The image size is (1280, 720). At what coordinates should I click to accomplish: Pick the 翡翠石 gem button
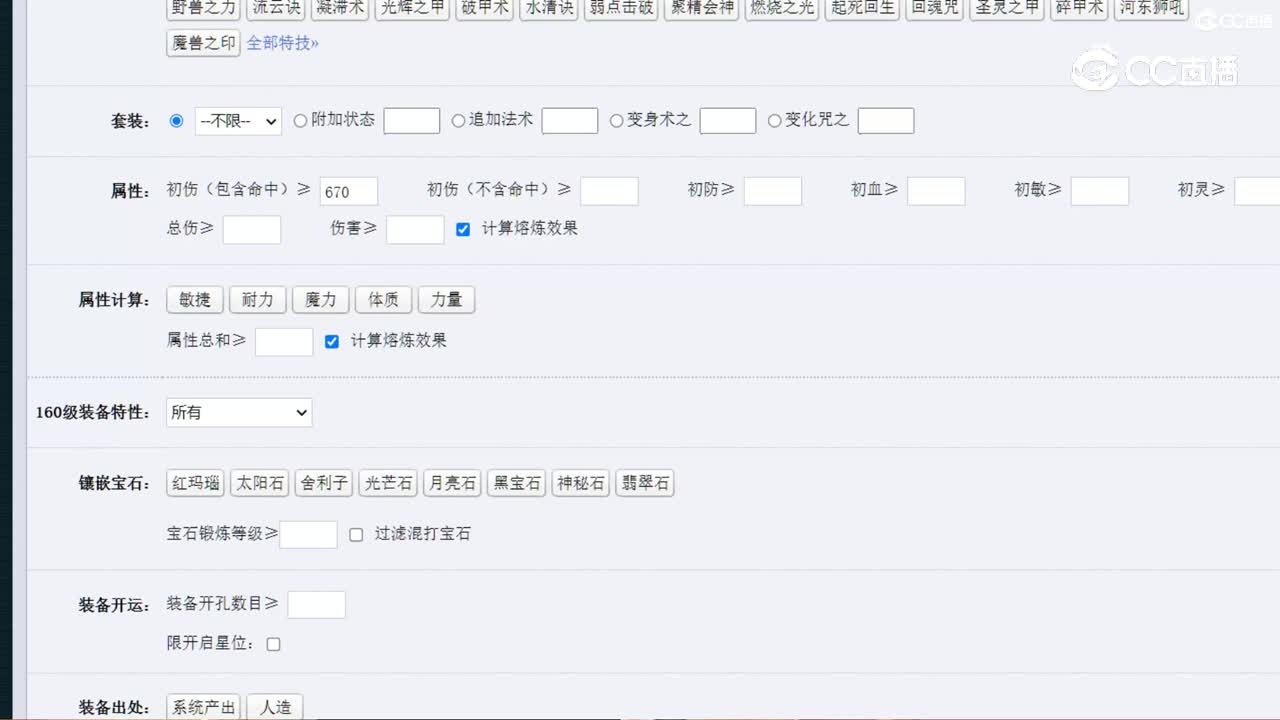pos(645,483)
